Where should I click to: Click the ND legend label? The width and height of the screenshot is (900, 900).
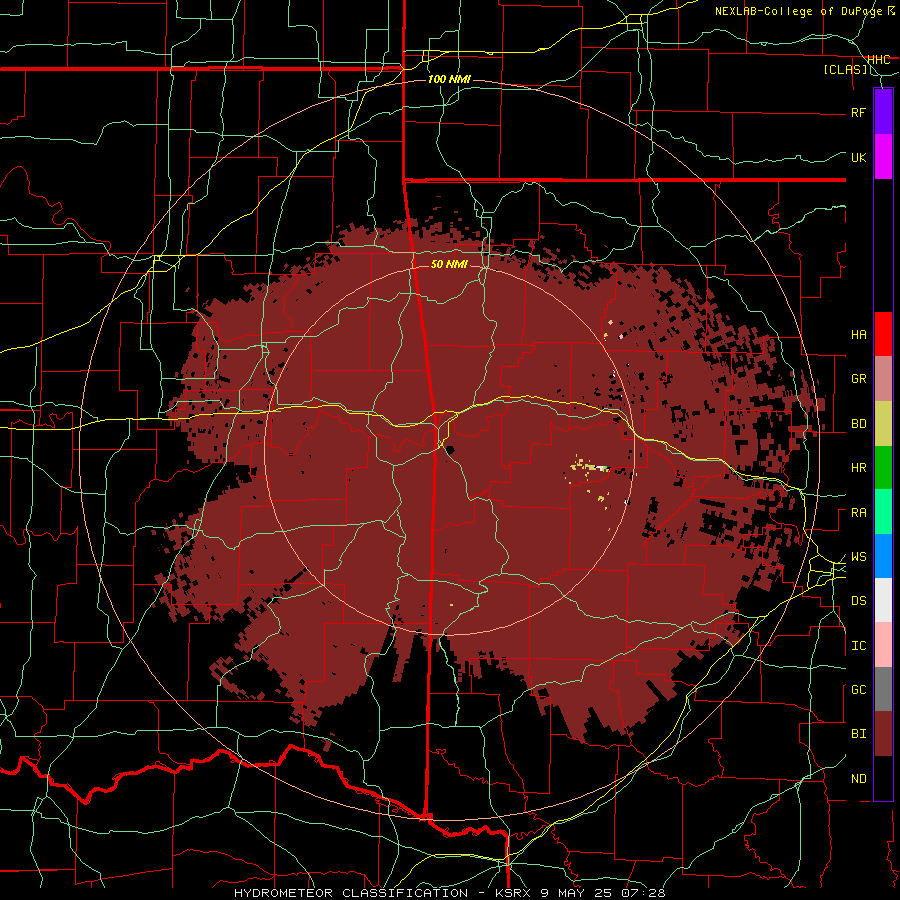[859, 779]
